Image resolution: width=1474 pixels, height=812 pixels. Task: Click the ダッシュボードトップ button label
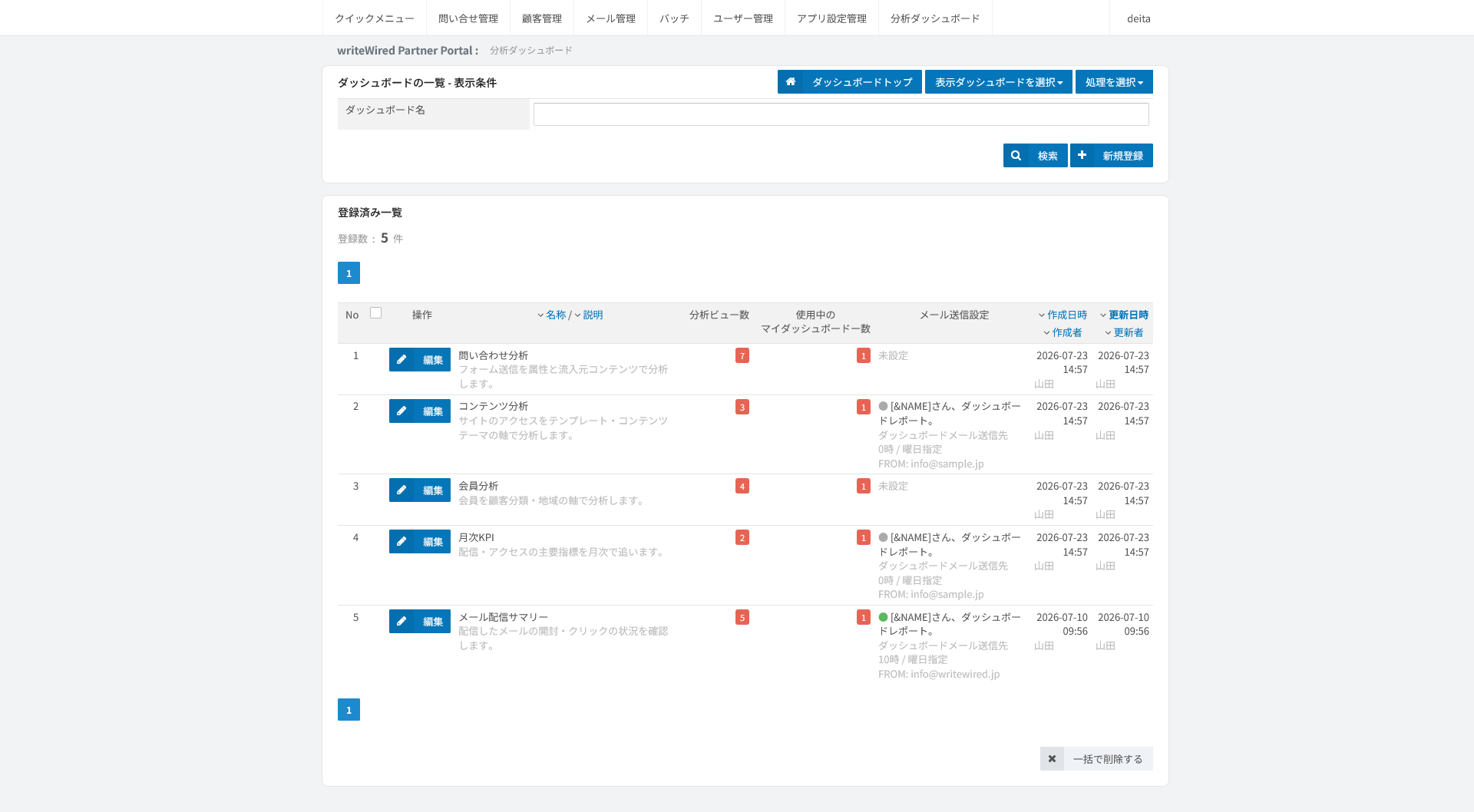pyautogui.click(x=862, y=82)
